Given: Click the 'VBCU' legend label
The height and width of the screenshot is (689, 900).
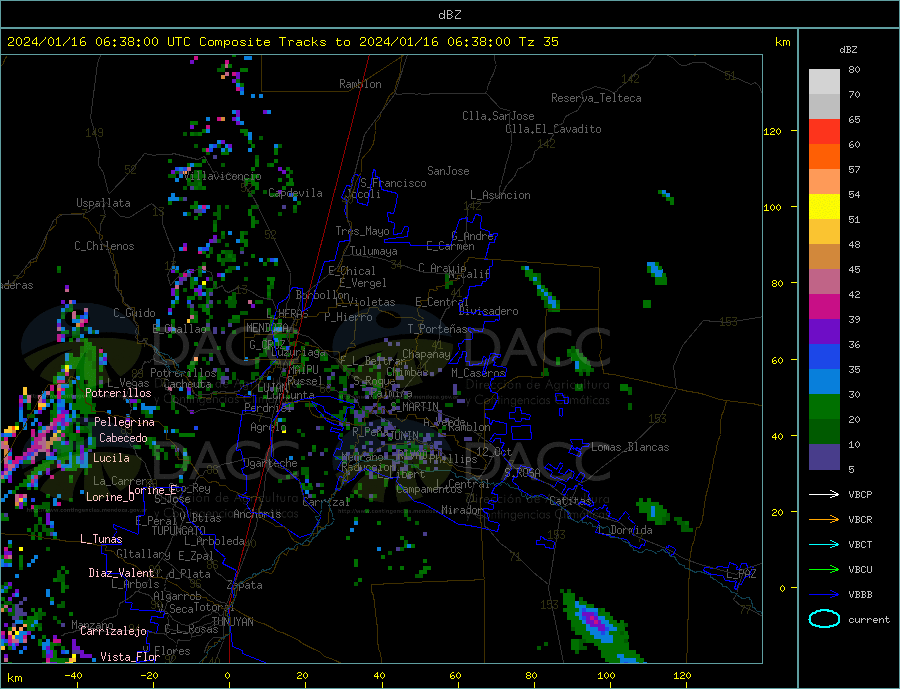Looking at the screenshot, I should 860,570.
